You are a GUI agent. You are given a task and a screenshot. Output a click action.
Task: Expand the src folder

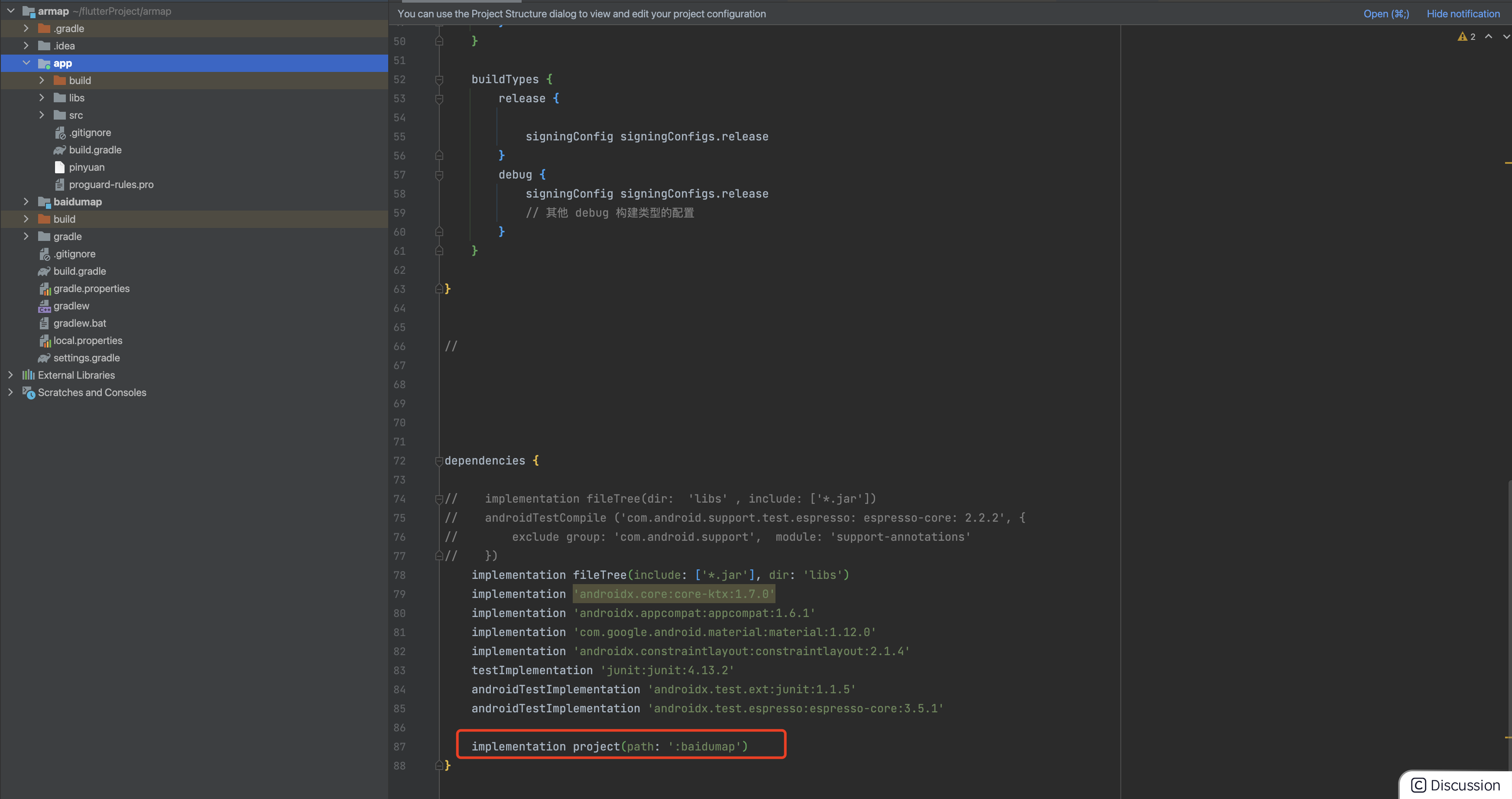[42, 114]
